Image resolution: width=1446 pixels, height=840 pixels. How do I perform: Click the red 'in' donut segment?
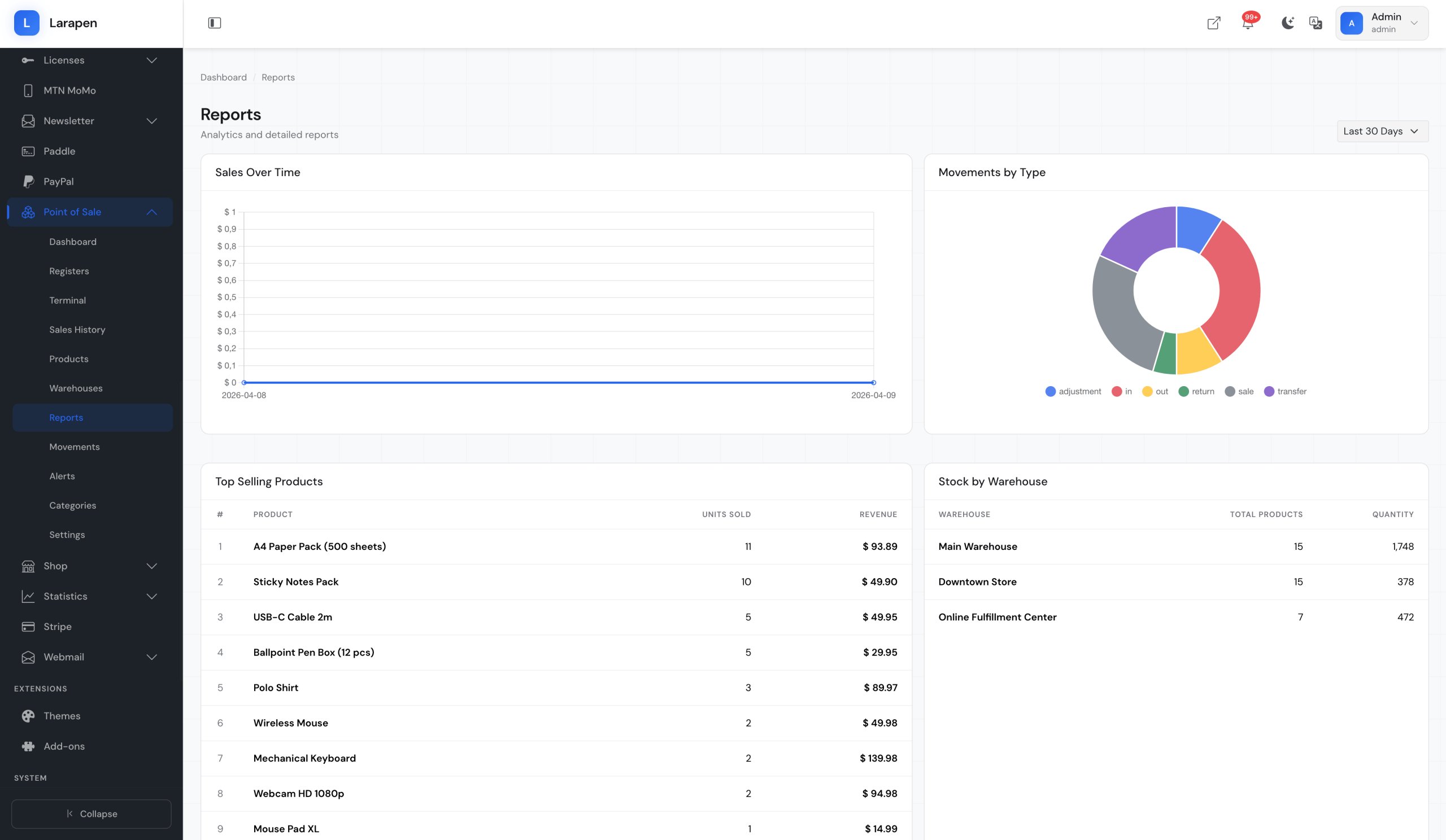(1238, 290)
